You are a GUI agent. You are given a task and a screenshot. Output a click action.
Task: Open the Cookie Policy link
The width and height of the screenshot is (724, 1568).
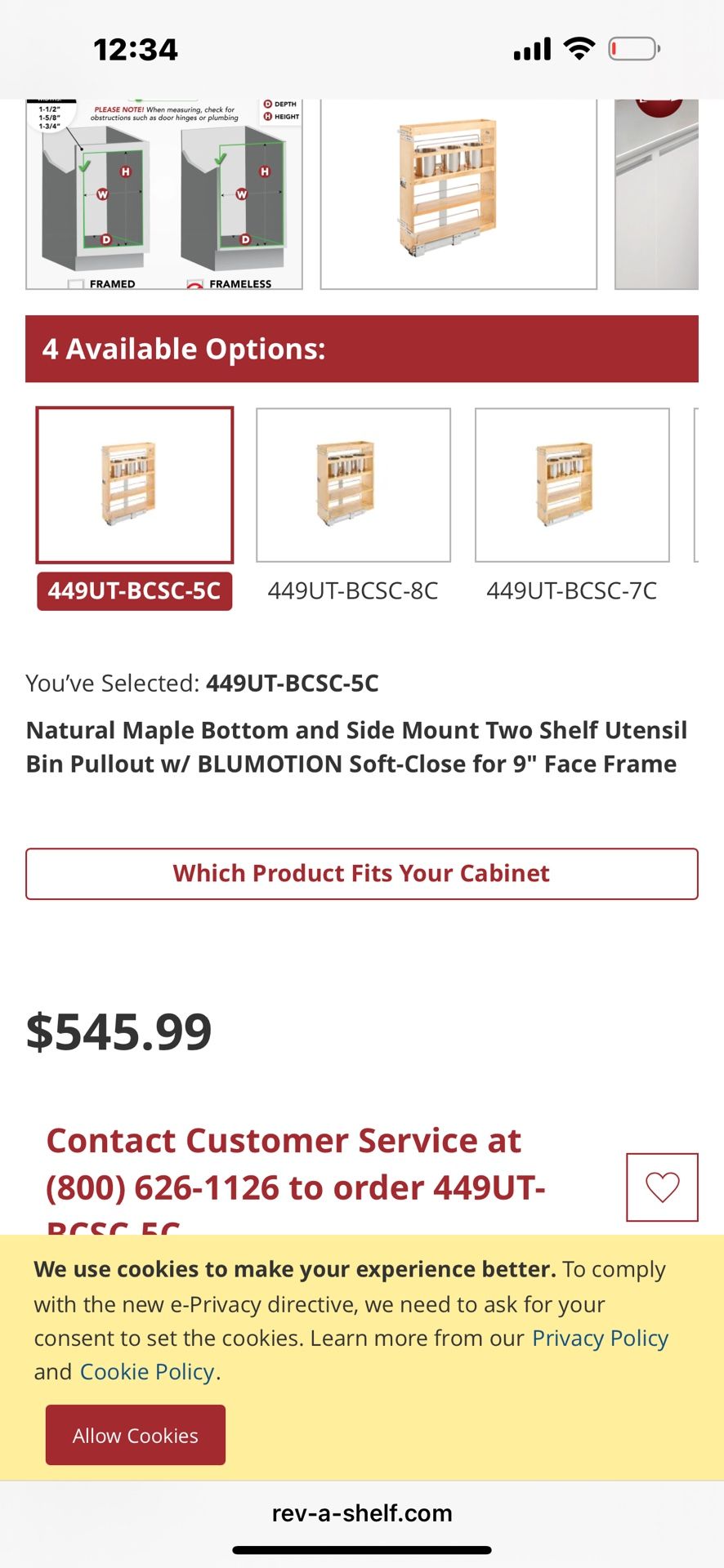point(147,1371)
